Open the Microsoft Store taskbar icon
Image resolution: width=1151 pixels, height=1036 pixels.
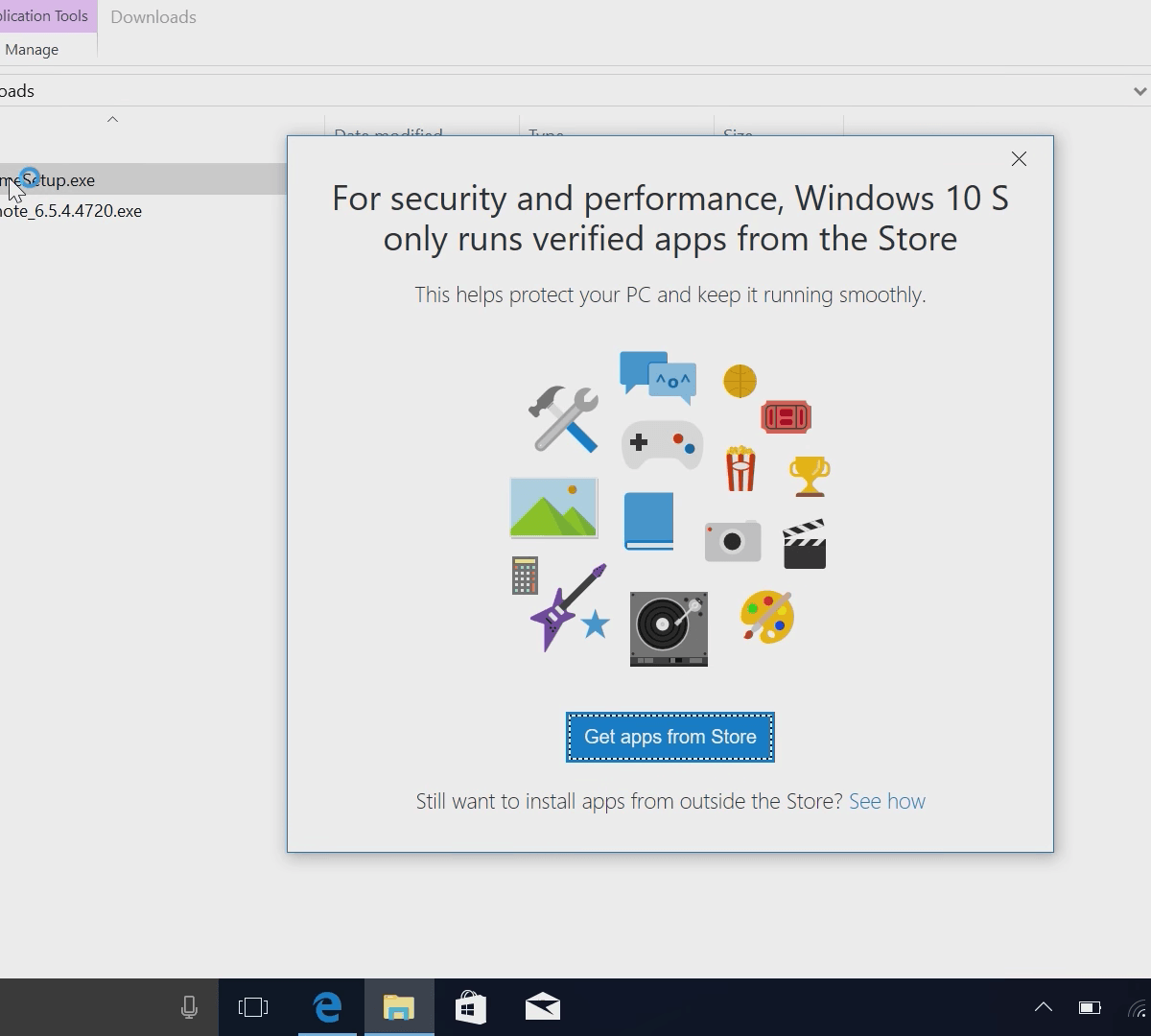click(470, 1007)
